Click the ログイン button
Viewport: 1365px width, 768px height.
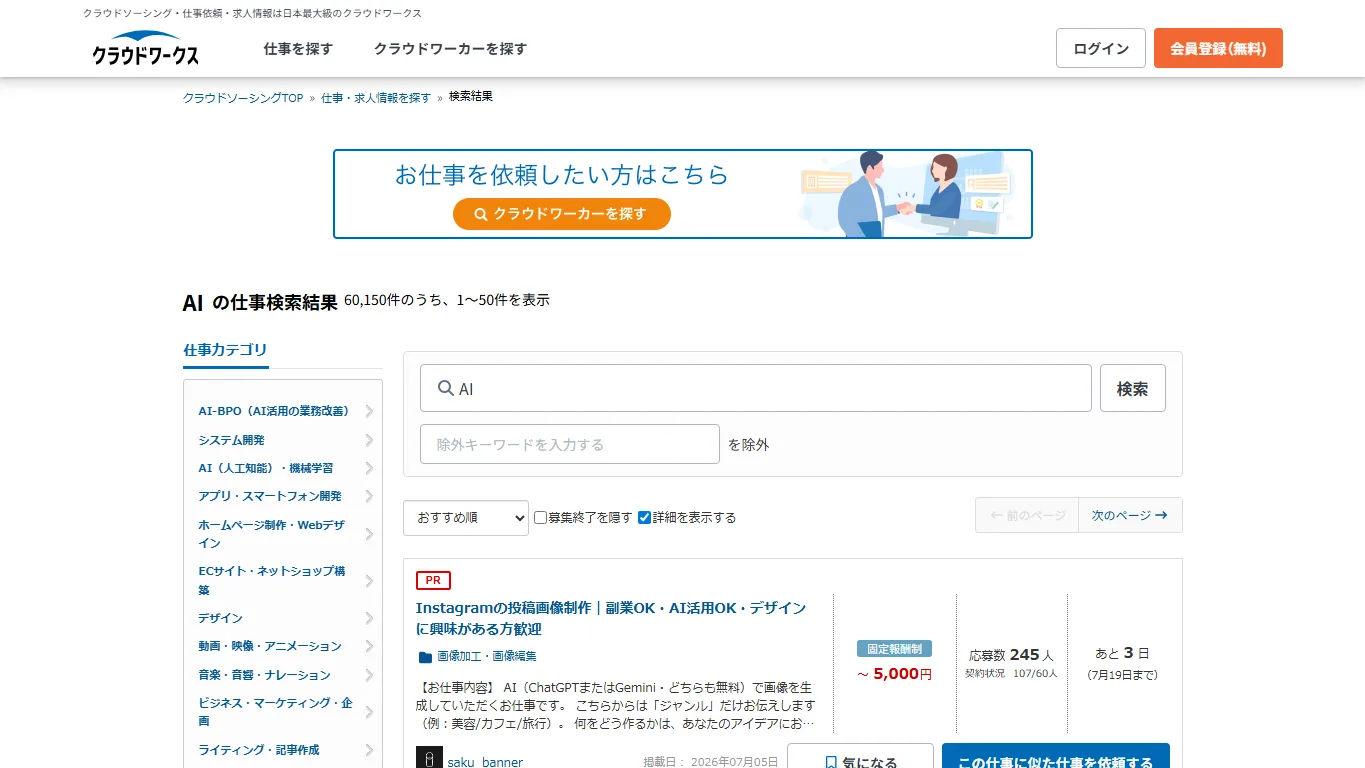click(x=1101, y=48)
